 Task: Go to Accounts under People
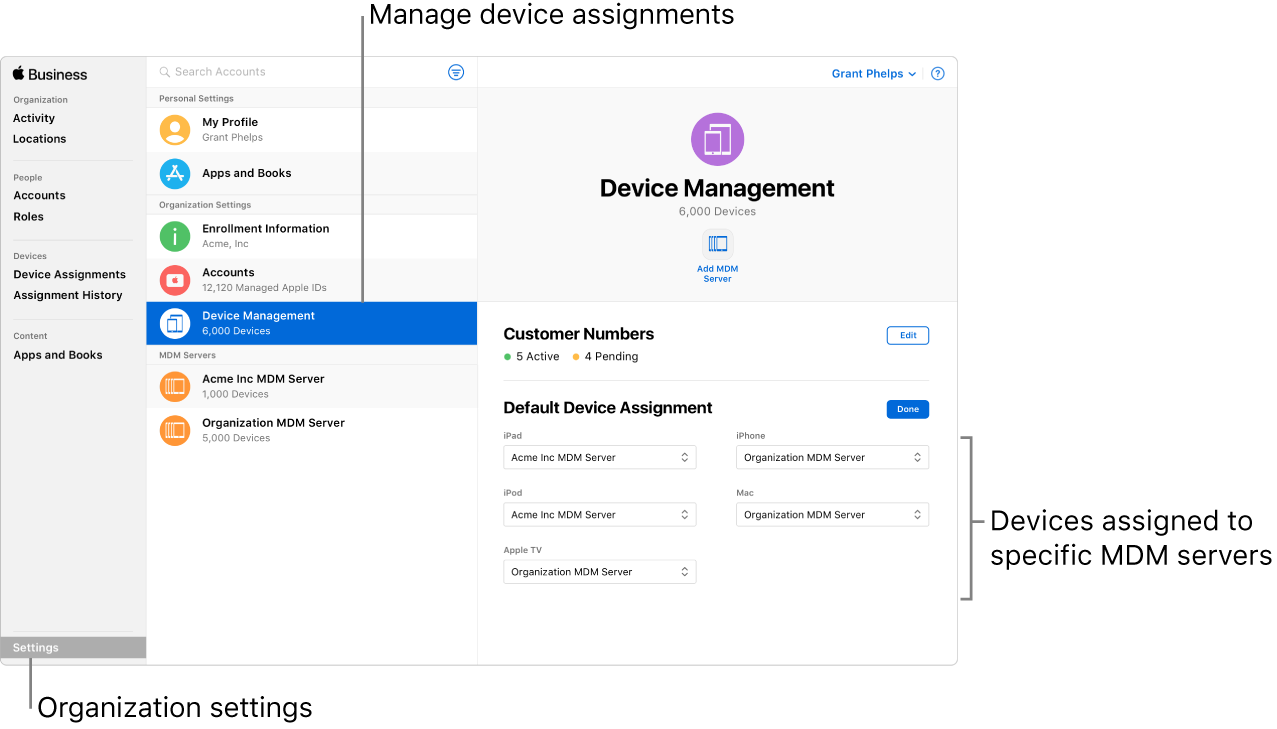click(39, 196)
